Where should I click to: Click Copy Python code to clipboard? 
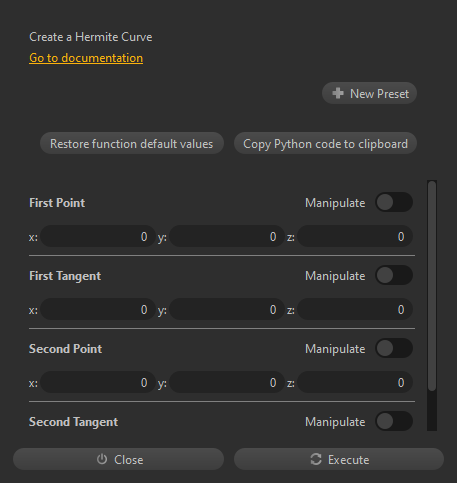(x=325, y=143)
